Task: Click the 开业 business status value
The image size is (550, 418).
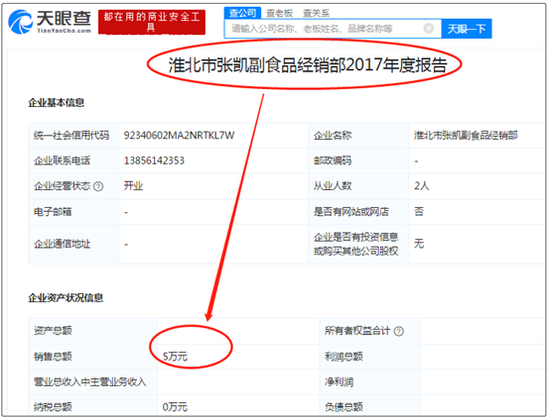Action: 133,186
